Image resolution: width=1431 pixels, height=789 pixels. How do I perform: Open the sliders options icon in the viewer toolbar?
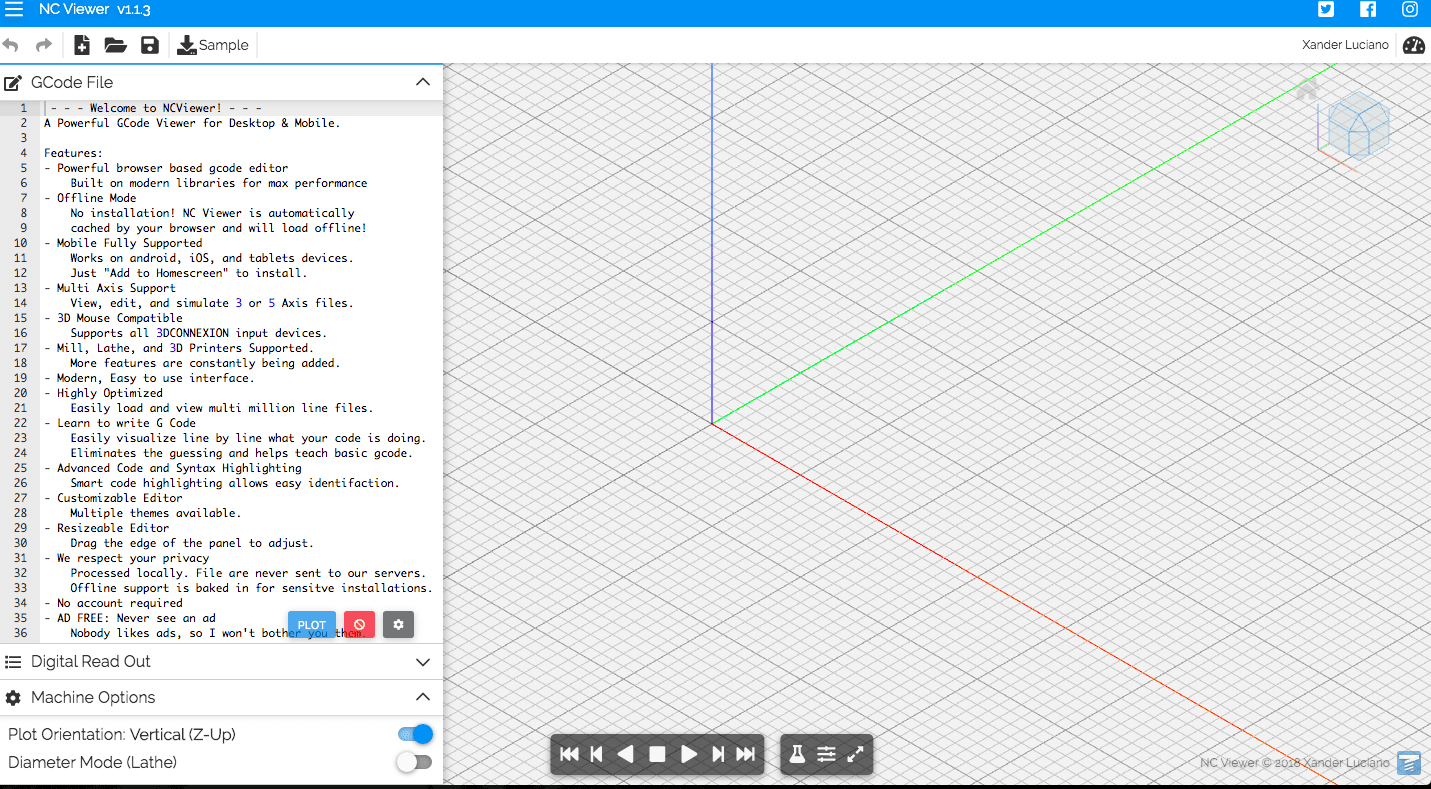click(x=826, y=754)
